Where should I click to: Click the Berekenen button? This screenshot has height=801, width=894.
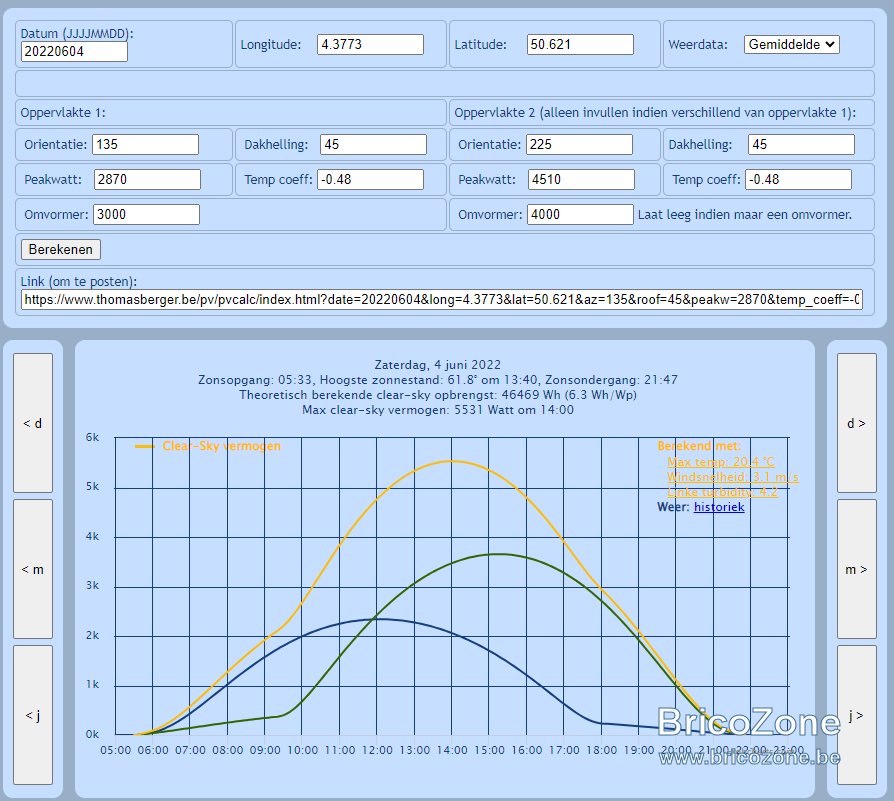61,249
